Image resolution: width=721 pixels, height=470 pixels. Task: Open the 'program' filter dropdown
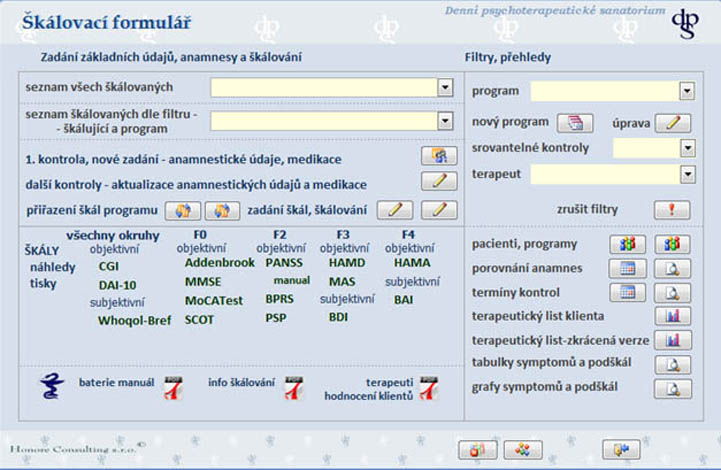pyautogui.click(x=686, y=91)
